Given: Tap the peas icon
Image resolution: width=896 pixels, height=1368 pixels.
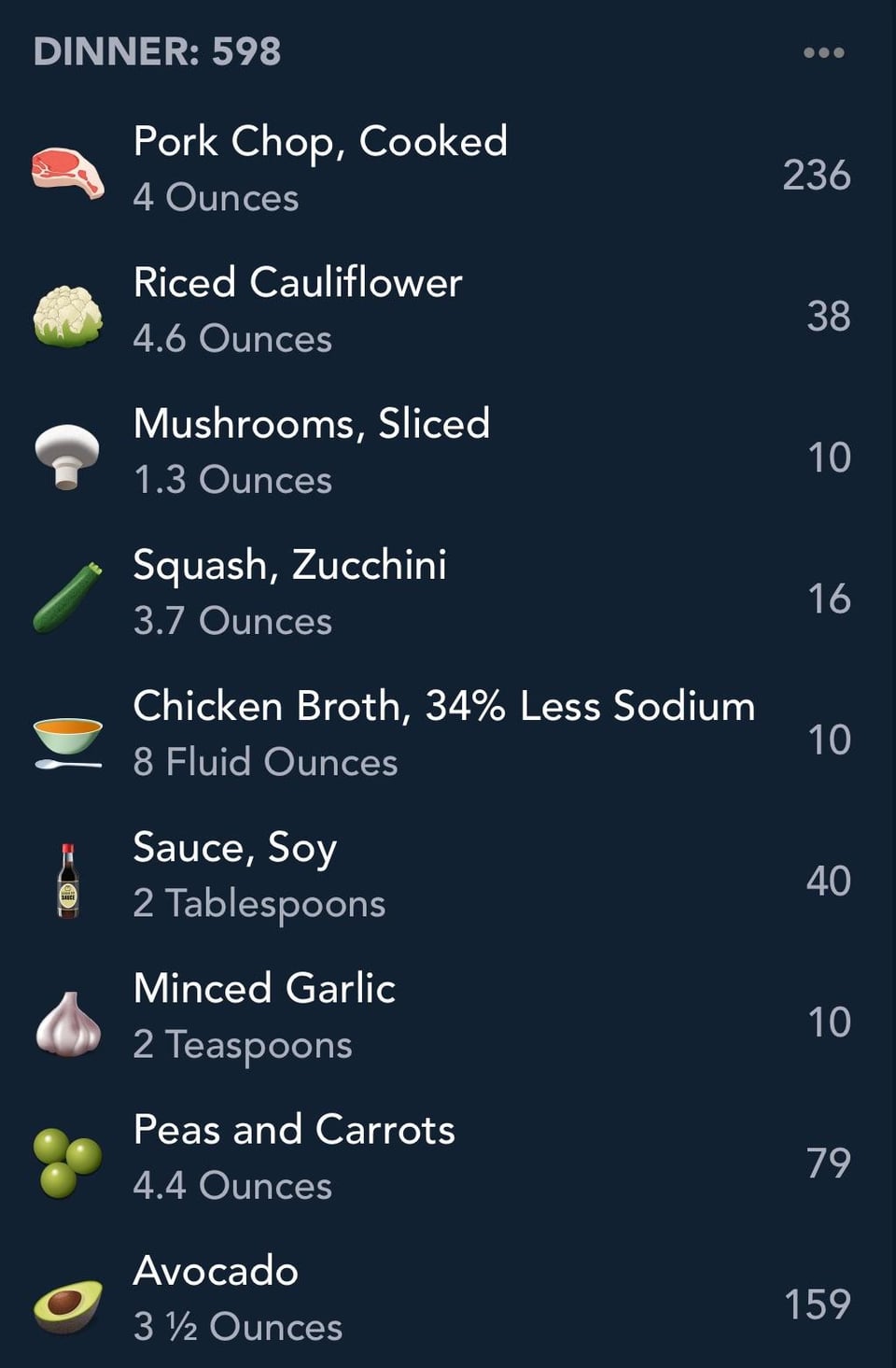Looking at the screenshot, I should click(67, 1163).
